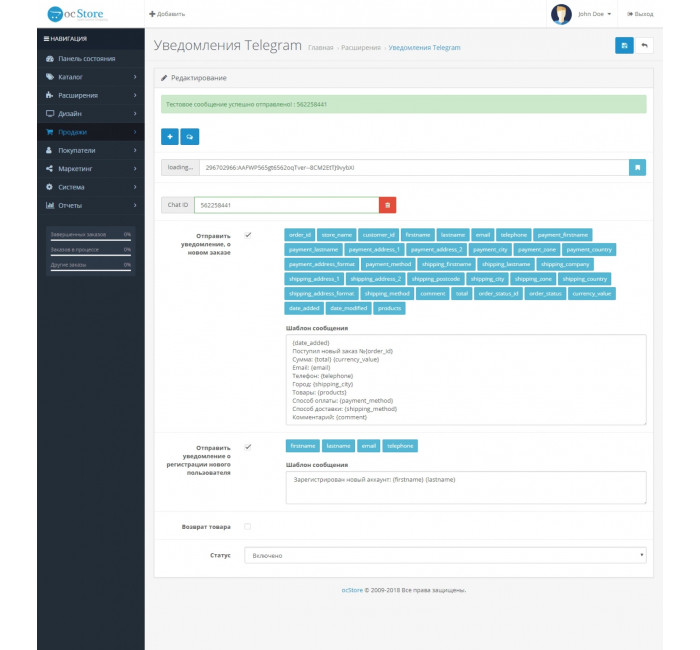The height and width of the screenshot is (650, 700).
Task: Toggle new order notification checkbox
Action: click(248, 235)
